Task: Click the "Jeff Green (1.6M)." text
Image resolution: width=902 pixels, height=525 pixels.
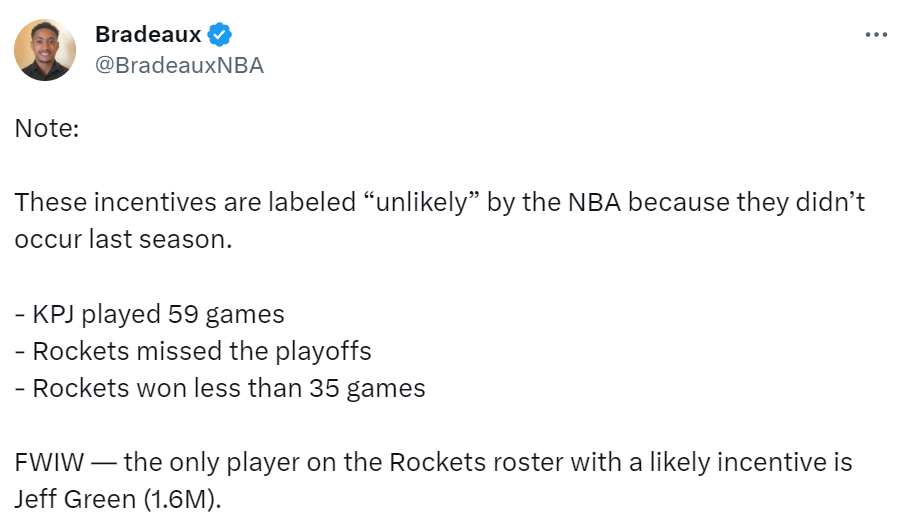Action: 117,500
